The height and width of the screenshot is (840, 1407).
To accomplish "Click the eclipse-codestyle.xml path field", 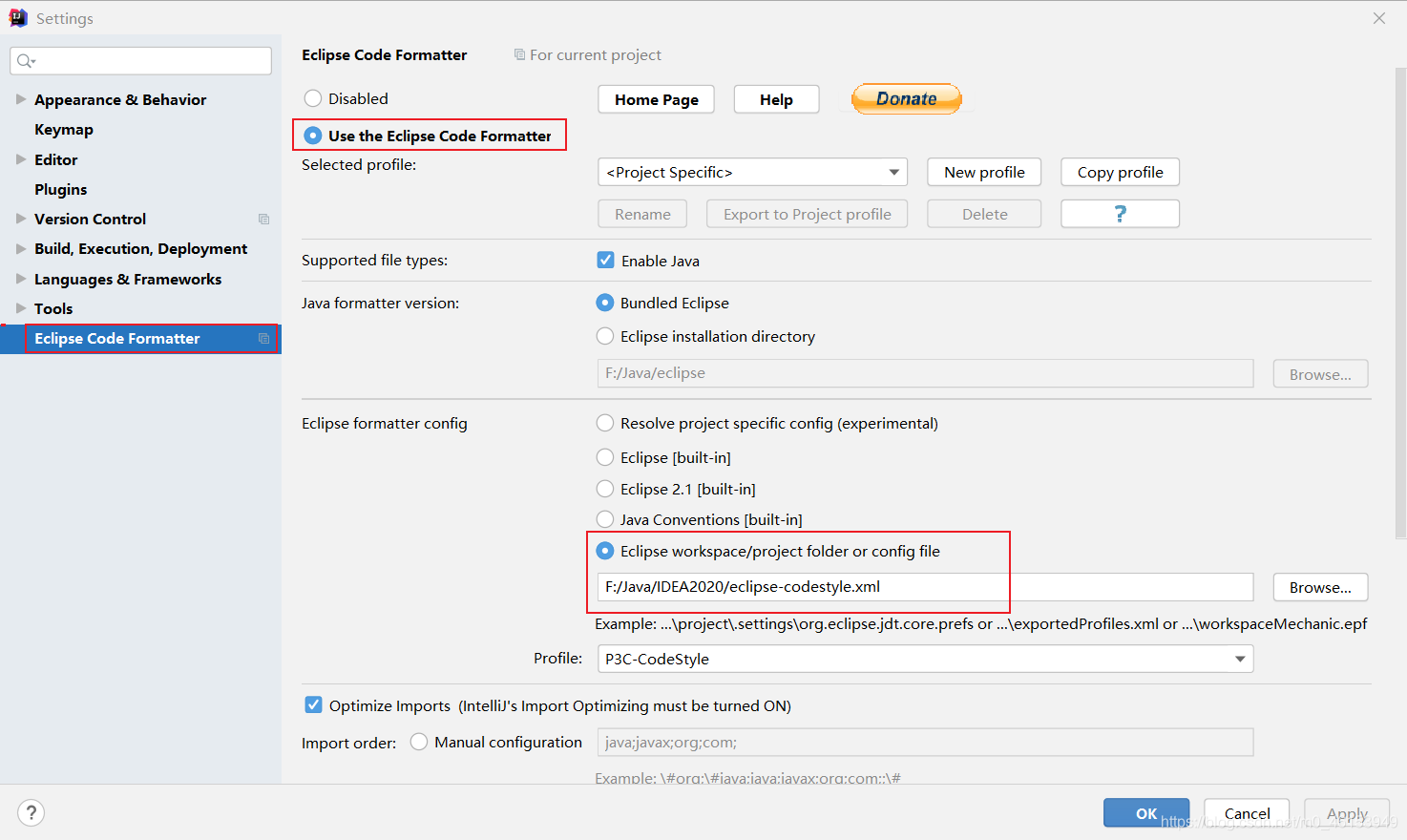I will click(925, 587).
